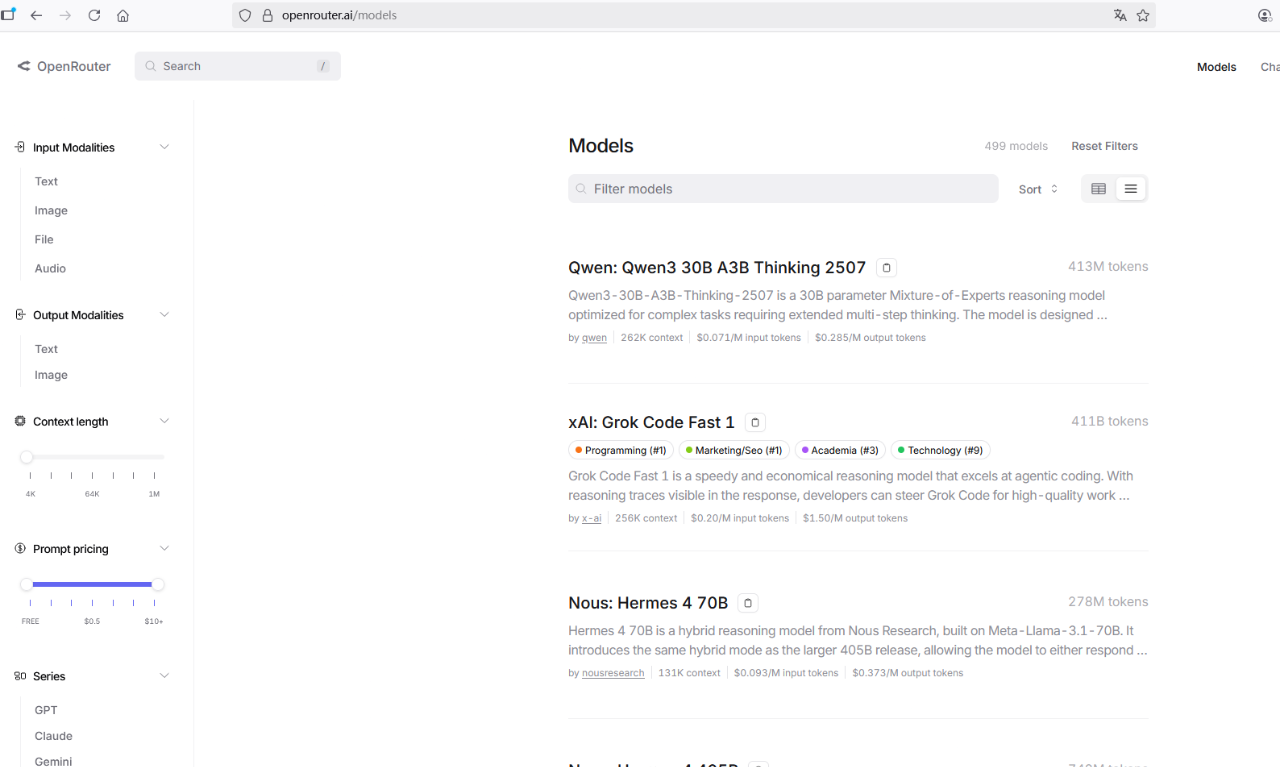Collapse the Input Modalities section chevron
Screen dimensions: 1280x767
tap(165, 147)
